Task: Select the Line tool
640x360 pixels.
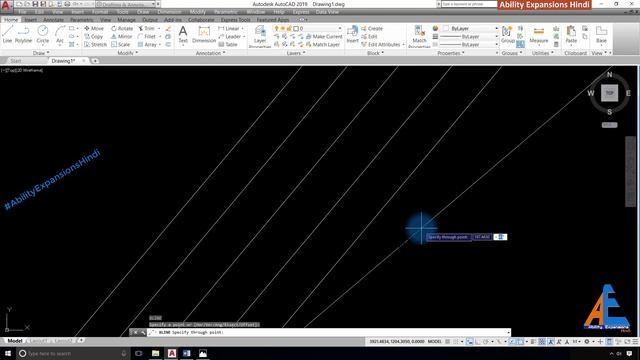Action: pos(7,34)
